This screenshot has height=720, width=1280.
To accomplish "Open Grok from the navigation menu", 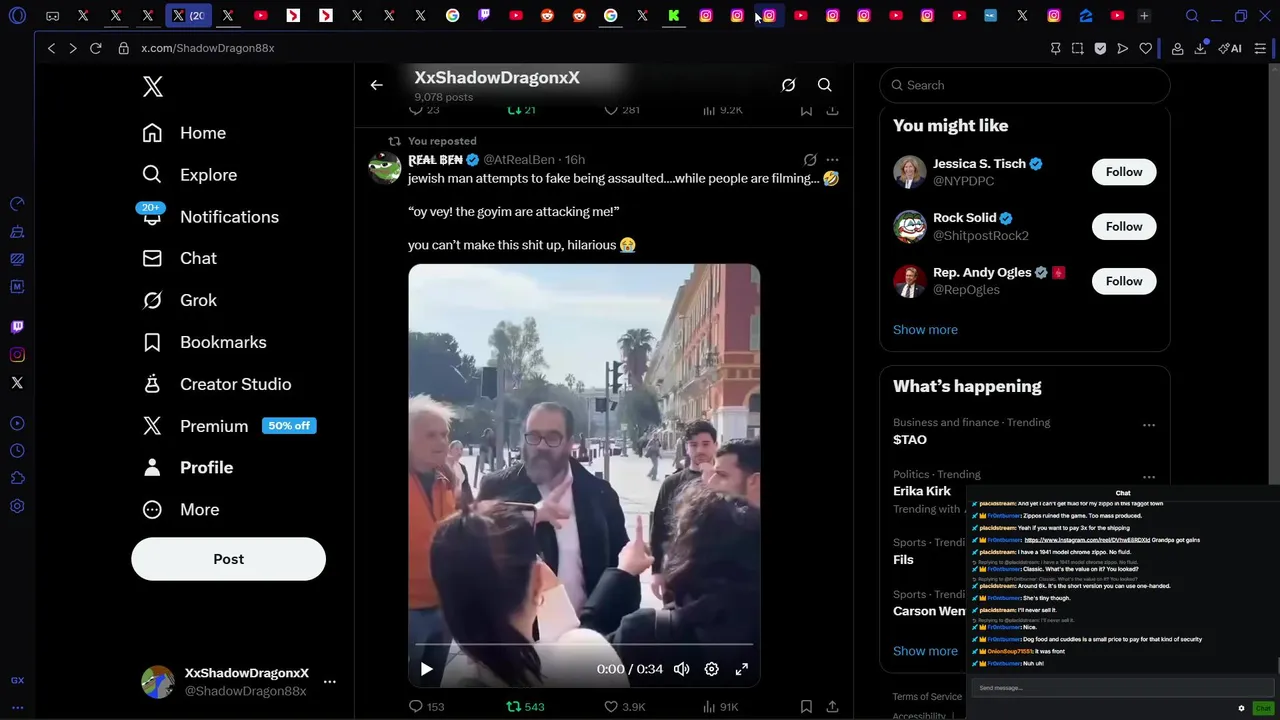I will 180,300.
